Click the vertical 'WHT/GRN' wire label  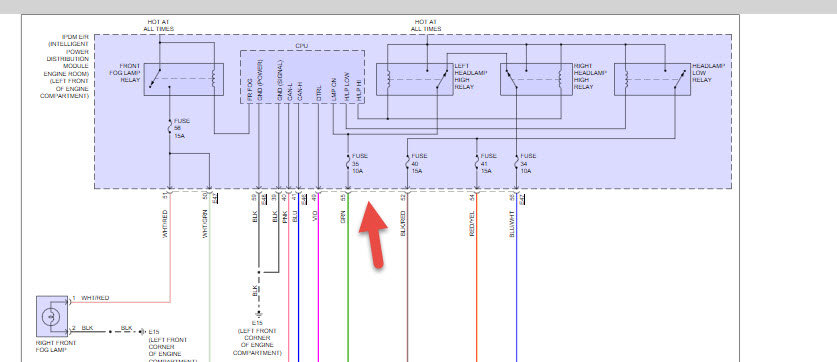pos(206,224)
